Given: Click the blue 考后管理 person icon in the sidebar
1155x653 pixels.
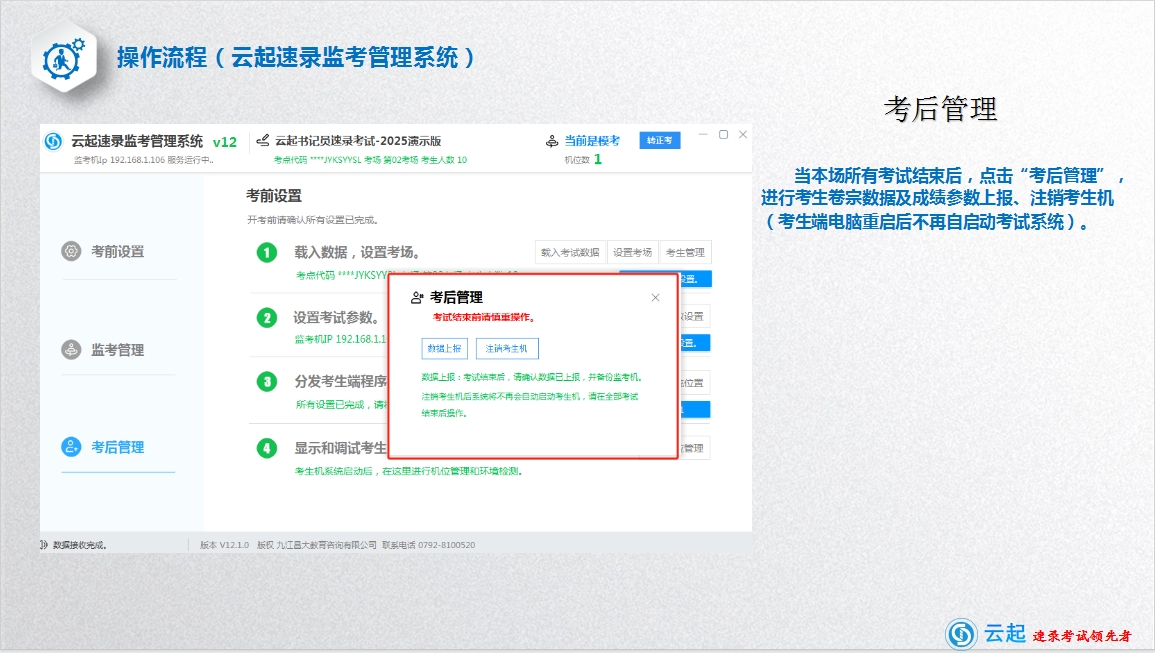Looking at the screenshot, I should click(x=71, y=447).
